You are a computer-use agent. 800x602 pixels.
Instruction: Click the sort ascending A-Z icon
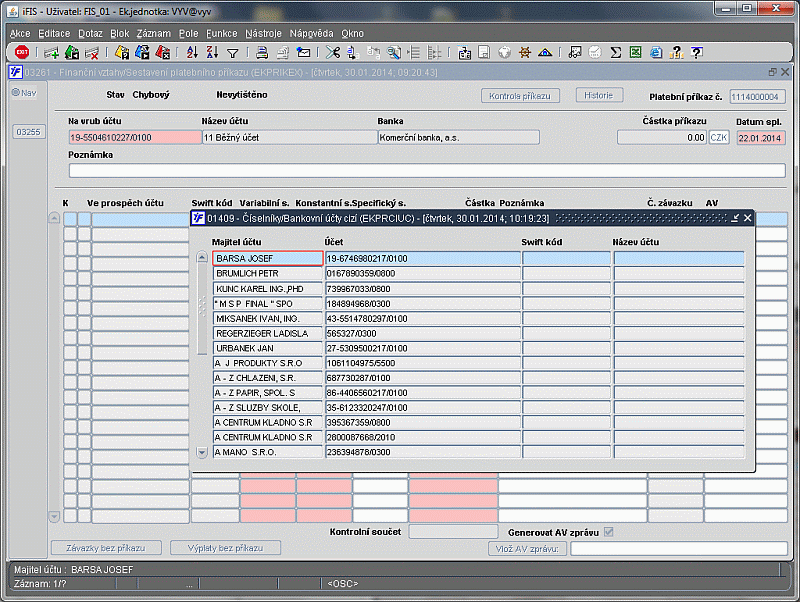[191, 53]
